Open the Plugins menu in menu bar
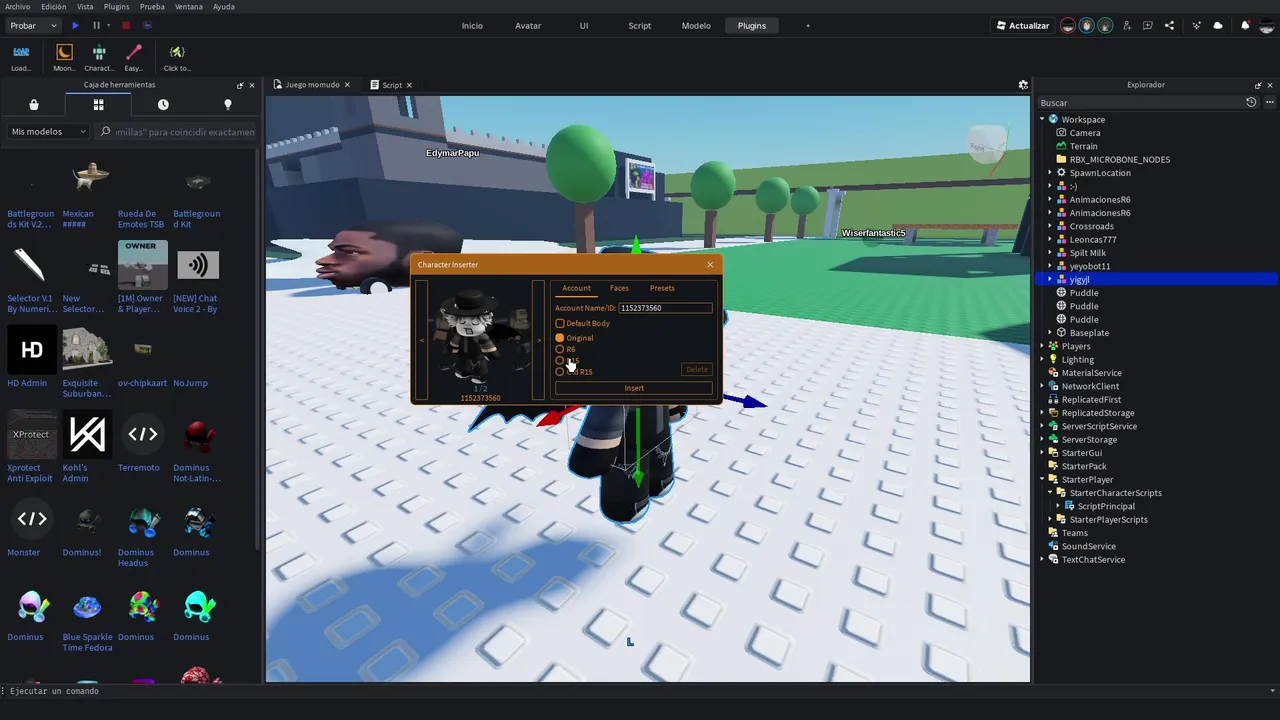The width and height of the screenshot is (1280, 720). 116,6
